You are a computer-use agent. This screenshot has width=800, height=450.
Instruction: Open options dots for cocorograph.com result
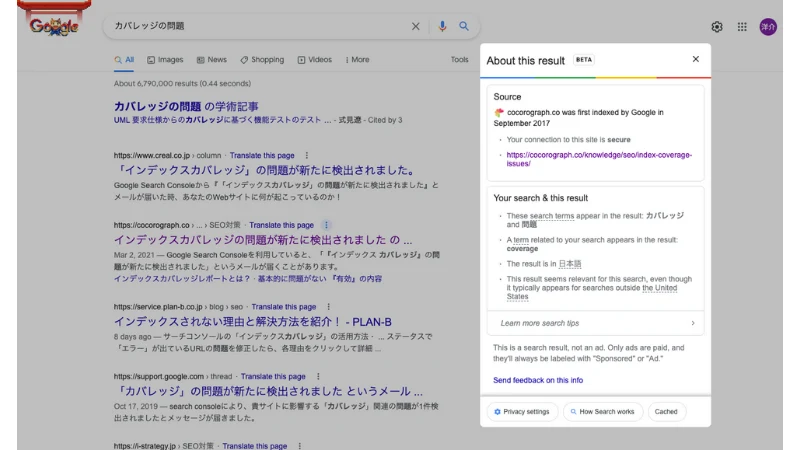pyautogui.click(x=327, y=225)
